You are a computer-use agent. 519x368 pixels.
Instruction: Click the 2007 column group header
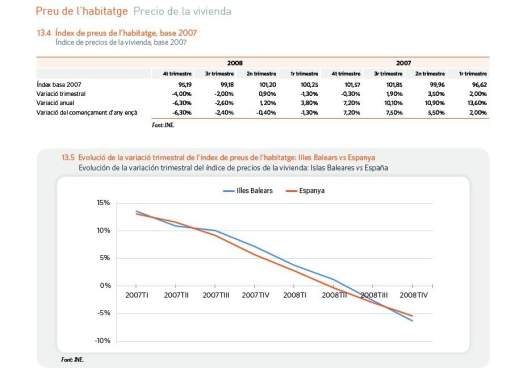point(403,63)
